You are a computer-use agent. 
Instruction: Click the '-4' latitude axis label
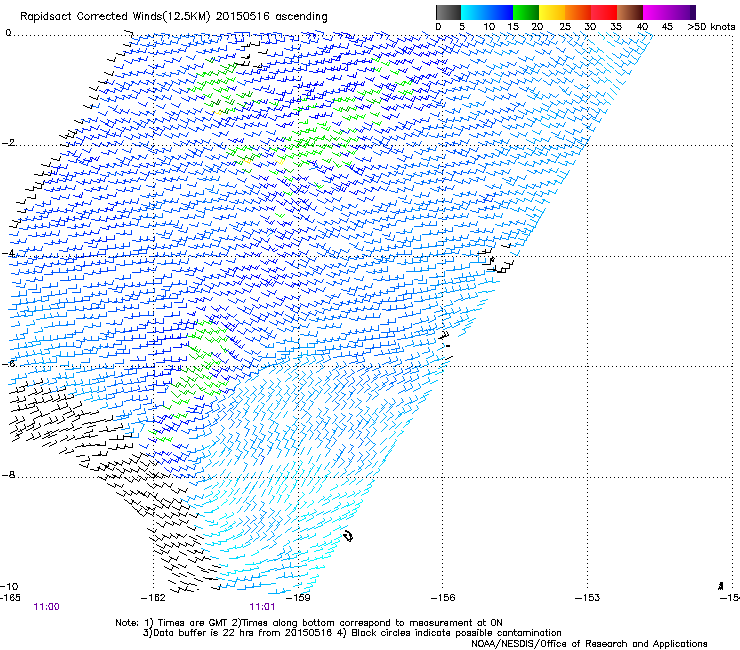pyautogui.click(x=9, y=253)
